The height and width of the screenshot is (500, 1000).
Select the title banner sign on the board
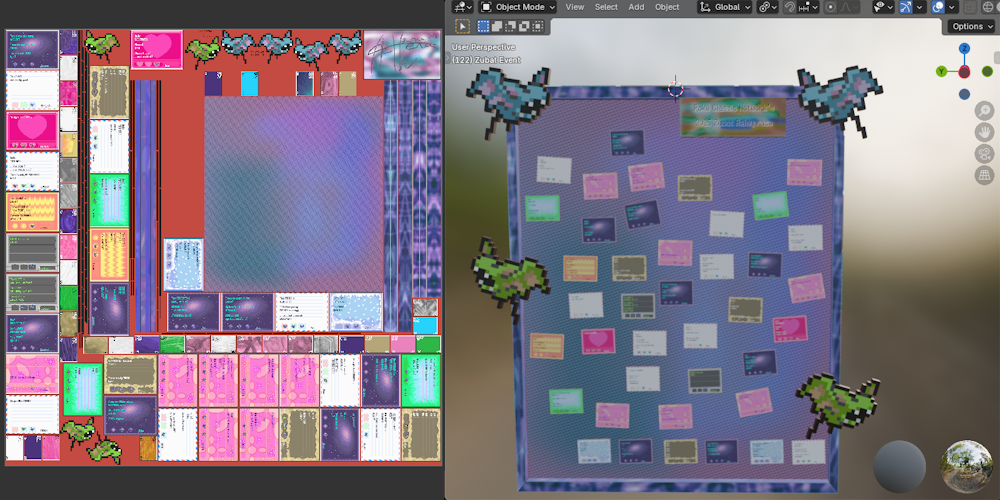tap(733, 117)
